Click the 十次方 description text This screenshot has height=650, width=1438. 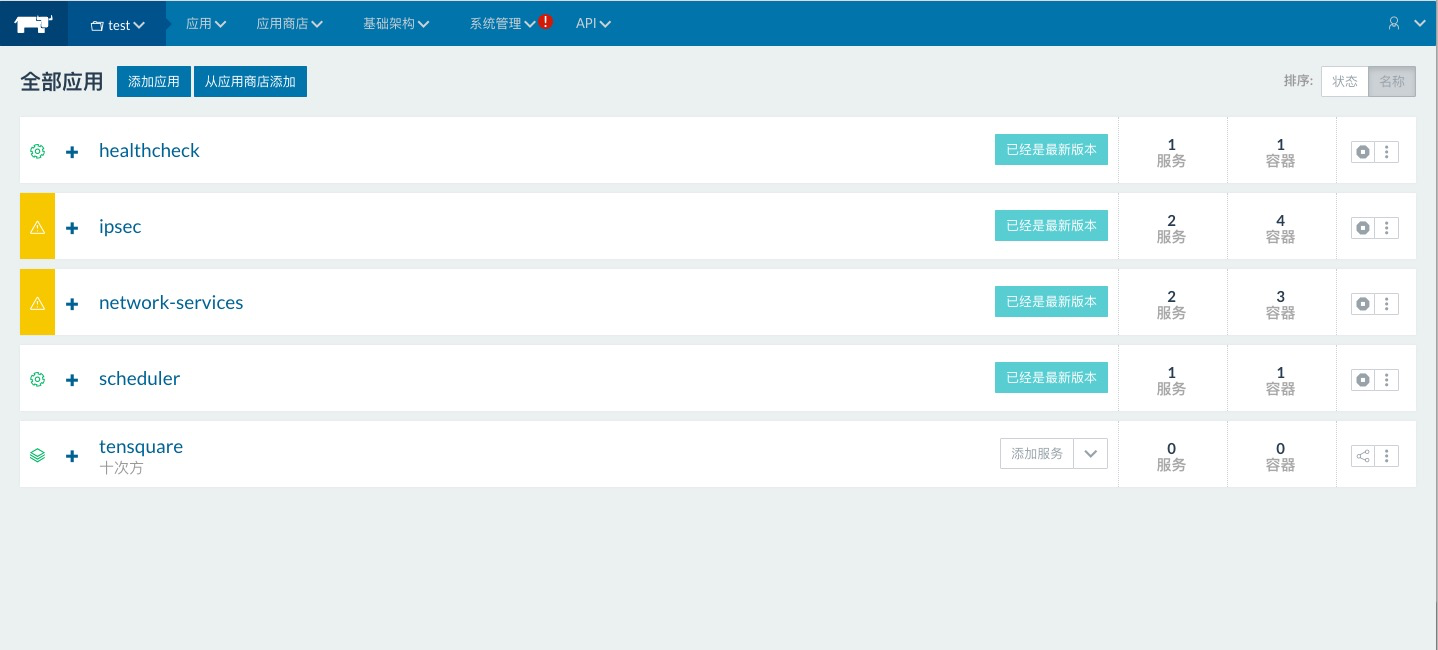pos(121,468)
